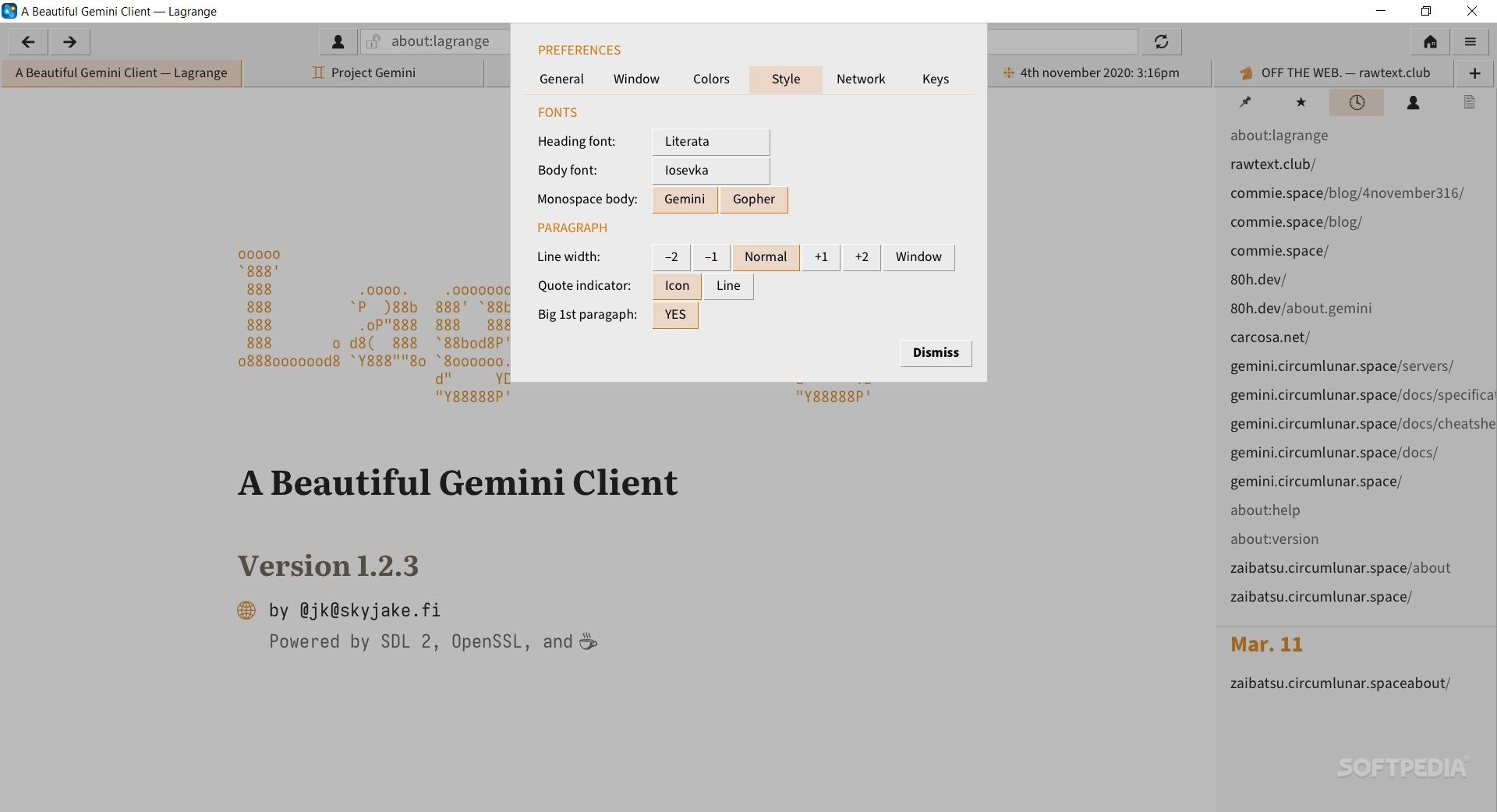Open 80h.dev/about.gemini history entry
The image size is (1497, 812).
click(1355, 309)
